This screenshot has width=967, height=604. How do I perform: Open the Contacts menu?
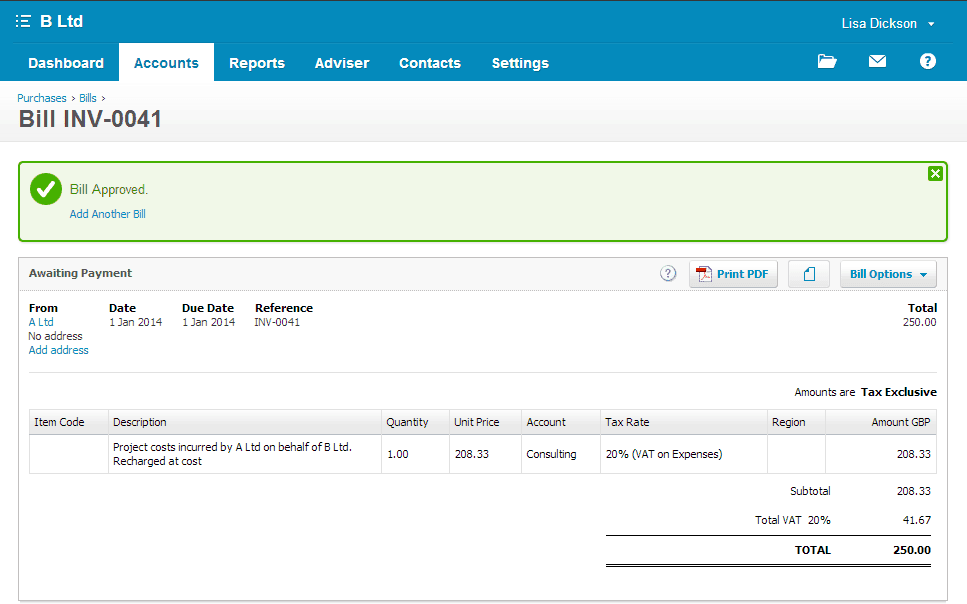(x=430, y=63)
